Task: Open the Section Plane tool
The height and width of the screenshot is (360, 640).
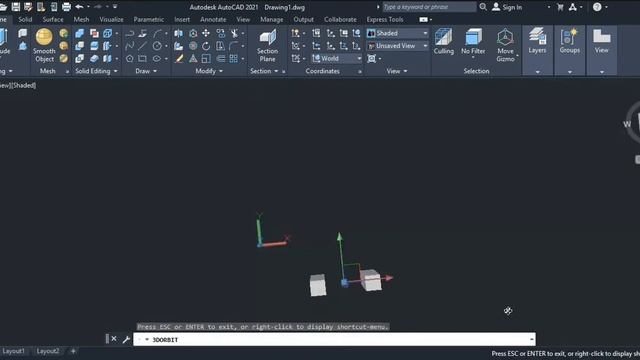Action: click(x=267, y=46)
